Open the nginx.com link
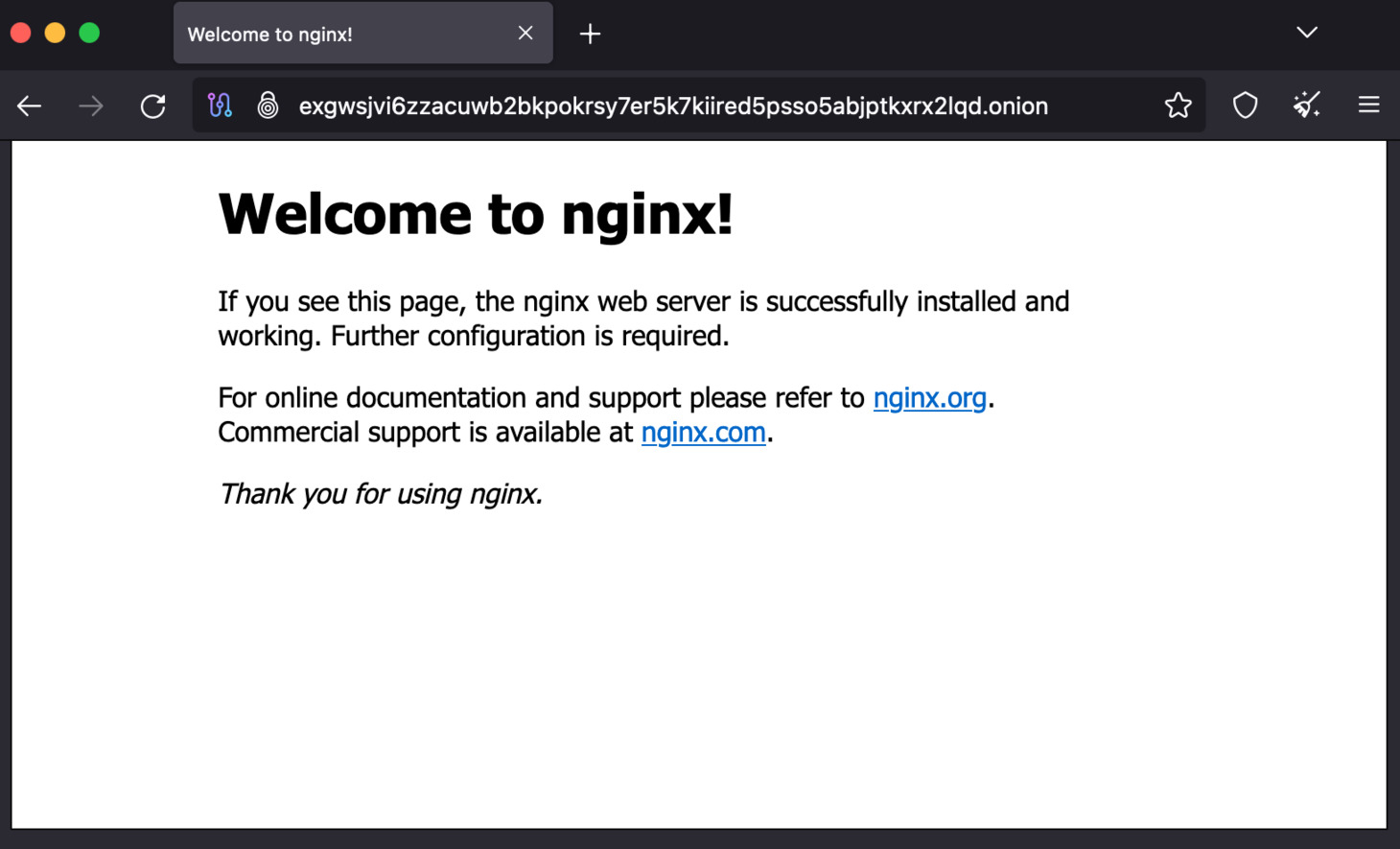The height and width of the screenshot is (849, 1400). click(703, 432)
